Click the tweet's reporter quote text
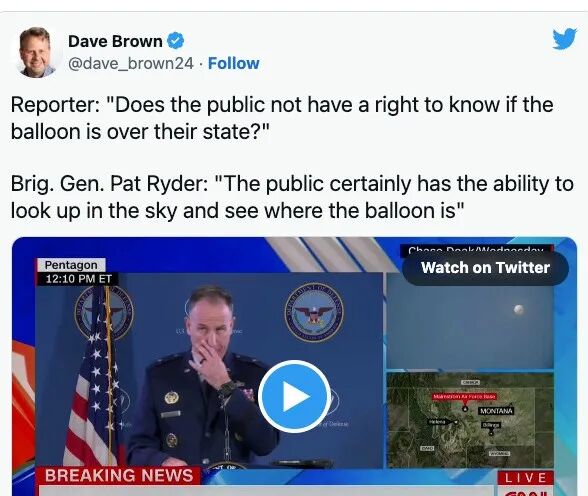Viewport: 588px width, 496px height. point(282,118)
